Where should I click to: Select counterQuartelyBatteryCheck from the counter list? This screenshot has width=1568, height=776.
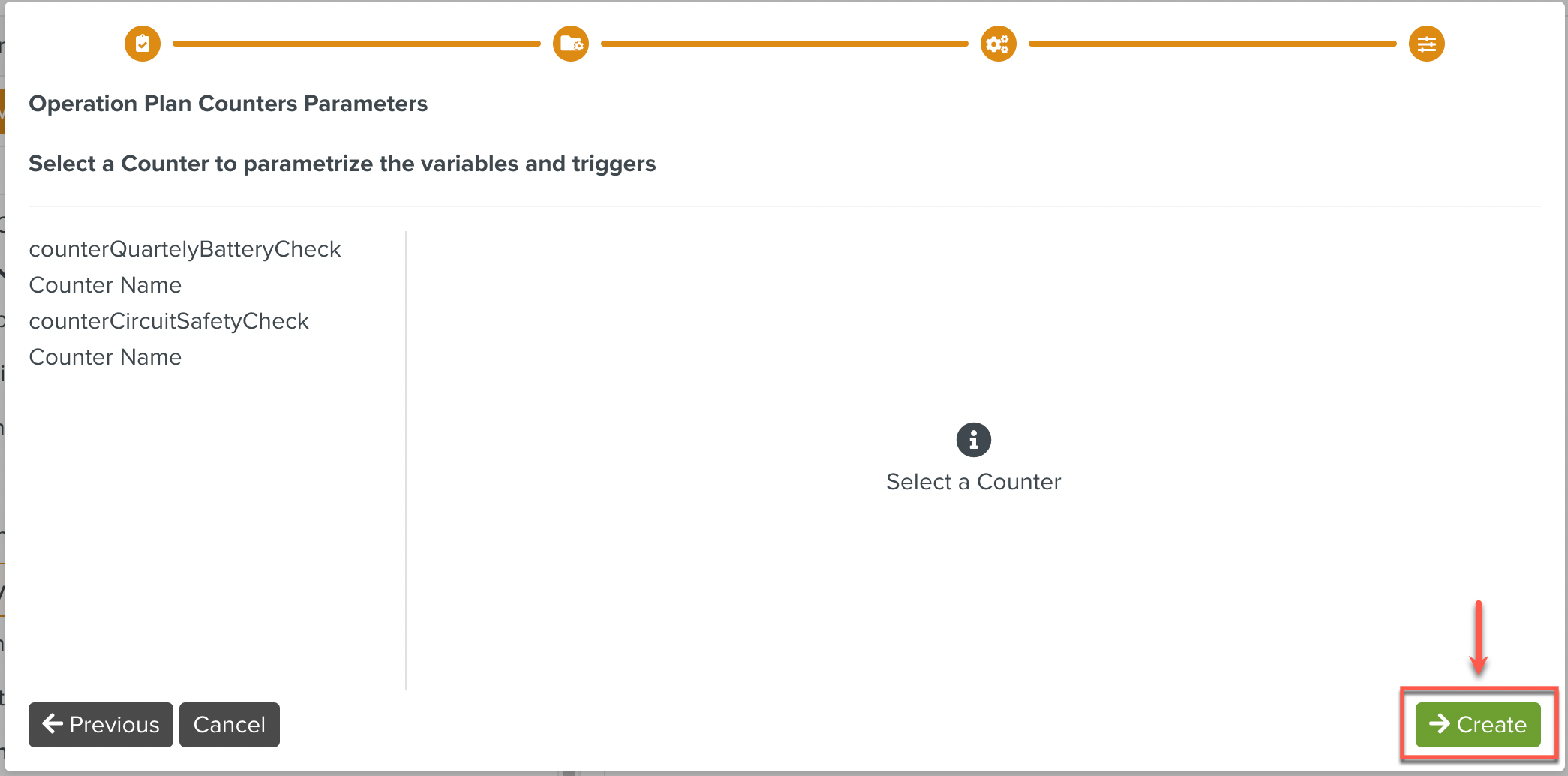coord(185,249)
